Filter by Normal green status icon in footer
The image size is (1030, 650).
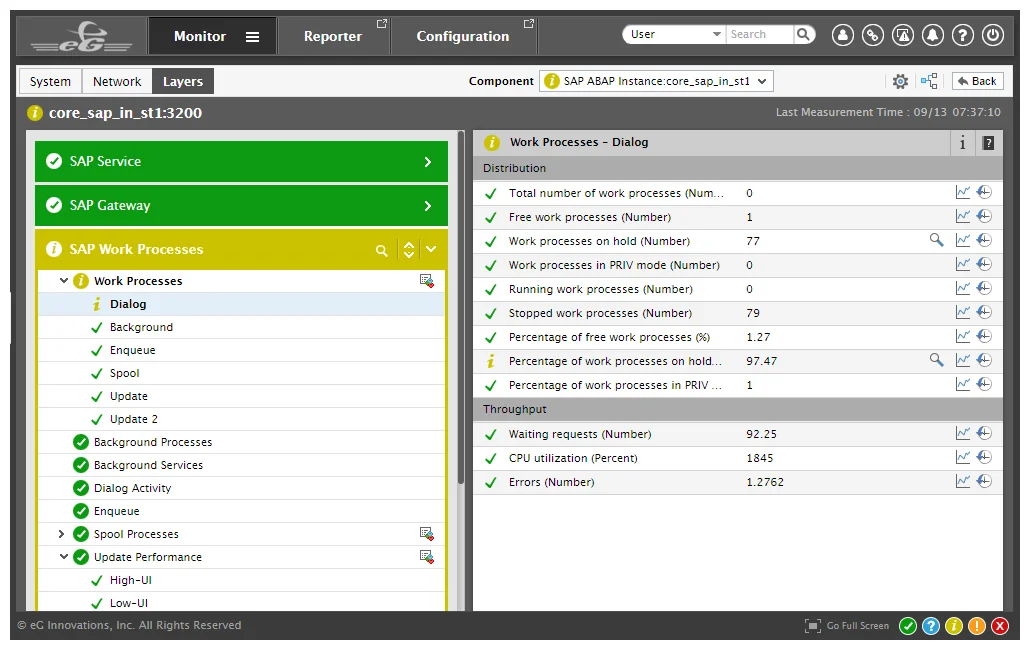(x=908, y=626)
